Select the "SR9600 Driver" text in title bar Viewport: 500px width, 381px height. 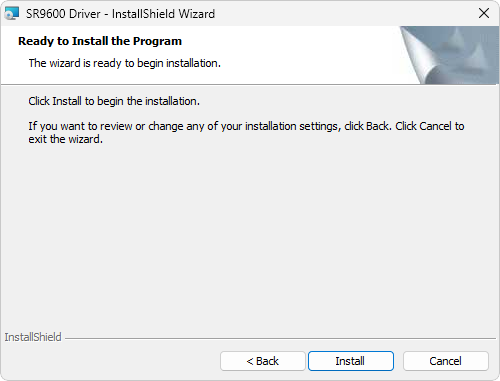coord(63,14)
